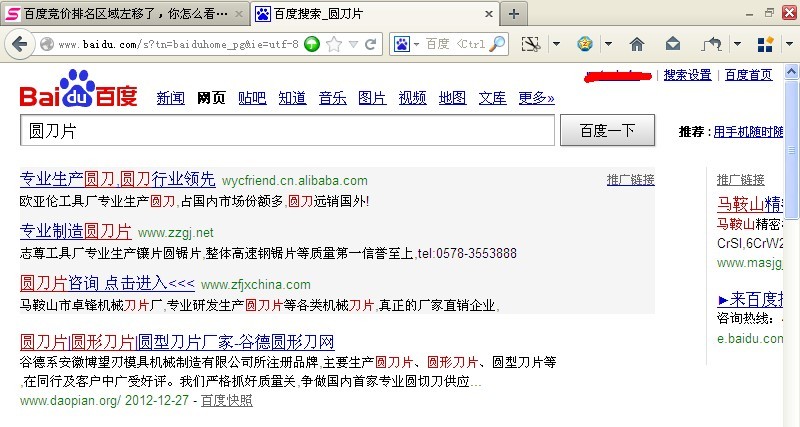Click the Baidu logo

79,88
